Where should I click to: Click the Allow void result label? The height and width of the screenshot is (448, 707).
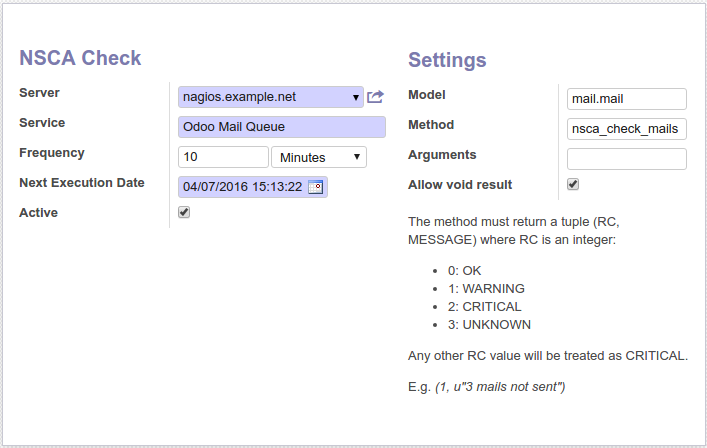[460, 185]
